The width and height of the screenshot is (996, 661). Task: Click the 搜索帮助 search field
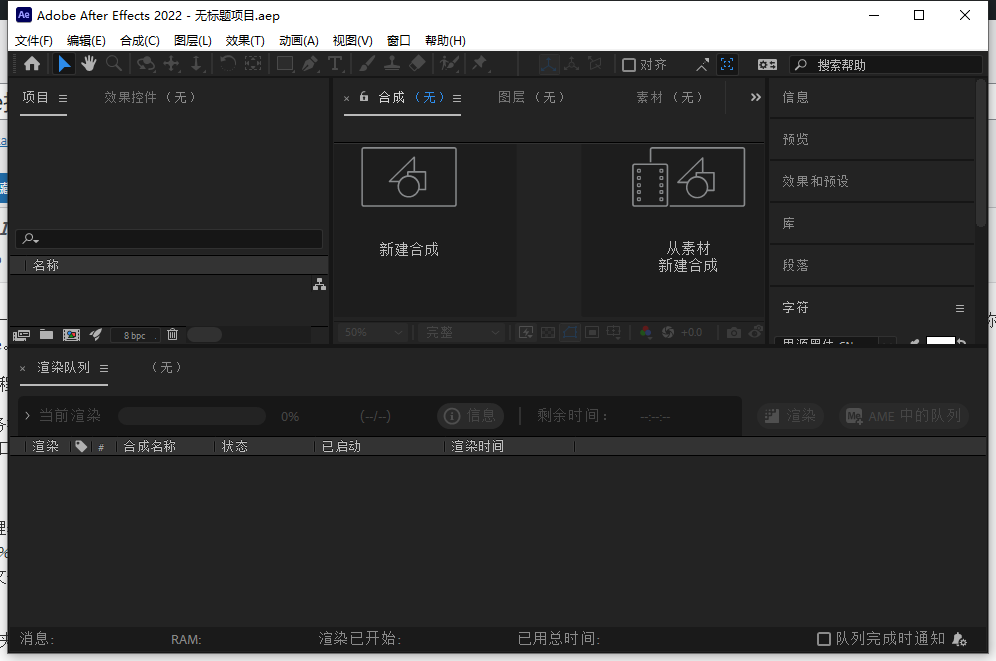pyautogui.click(x=885, y=65)
